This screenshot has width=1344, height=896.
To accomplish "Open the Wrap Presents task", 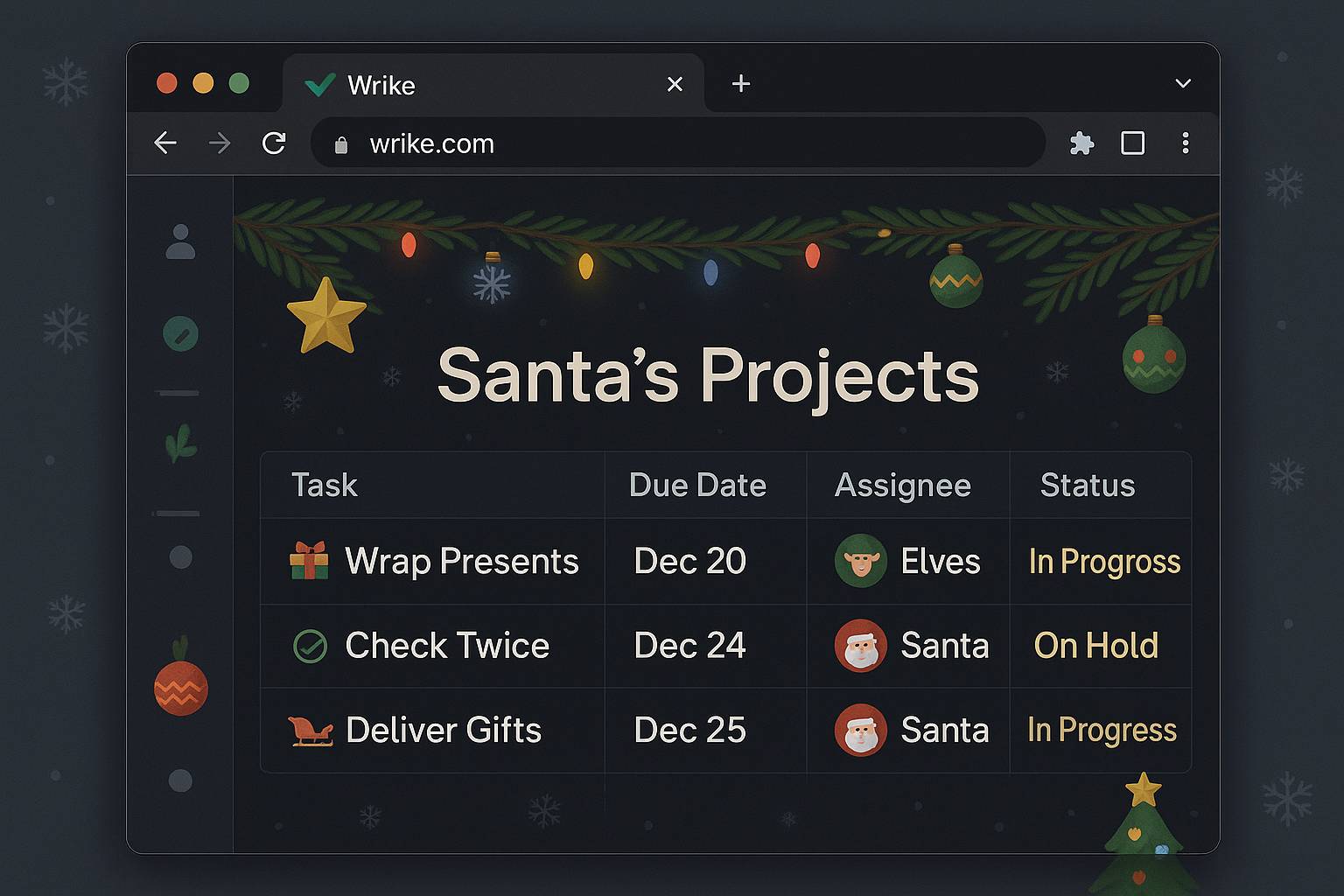I will click(462, 561).
